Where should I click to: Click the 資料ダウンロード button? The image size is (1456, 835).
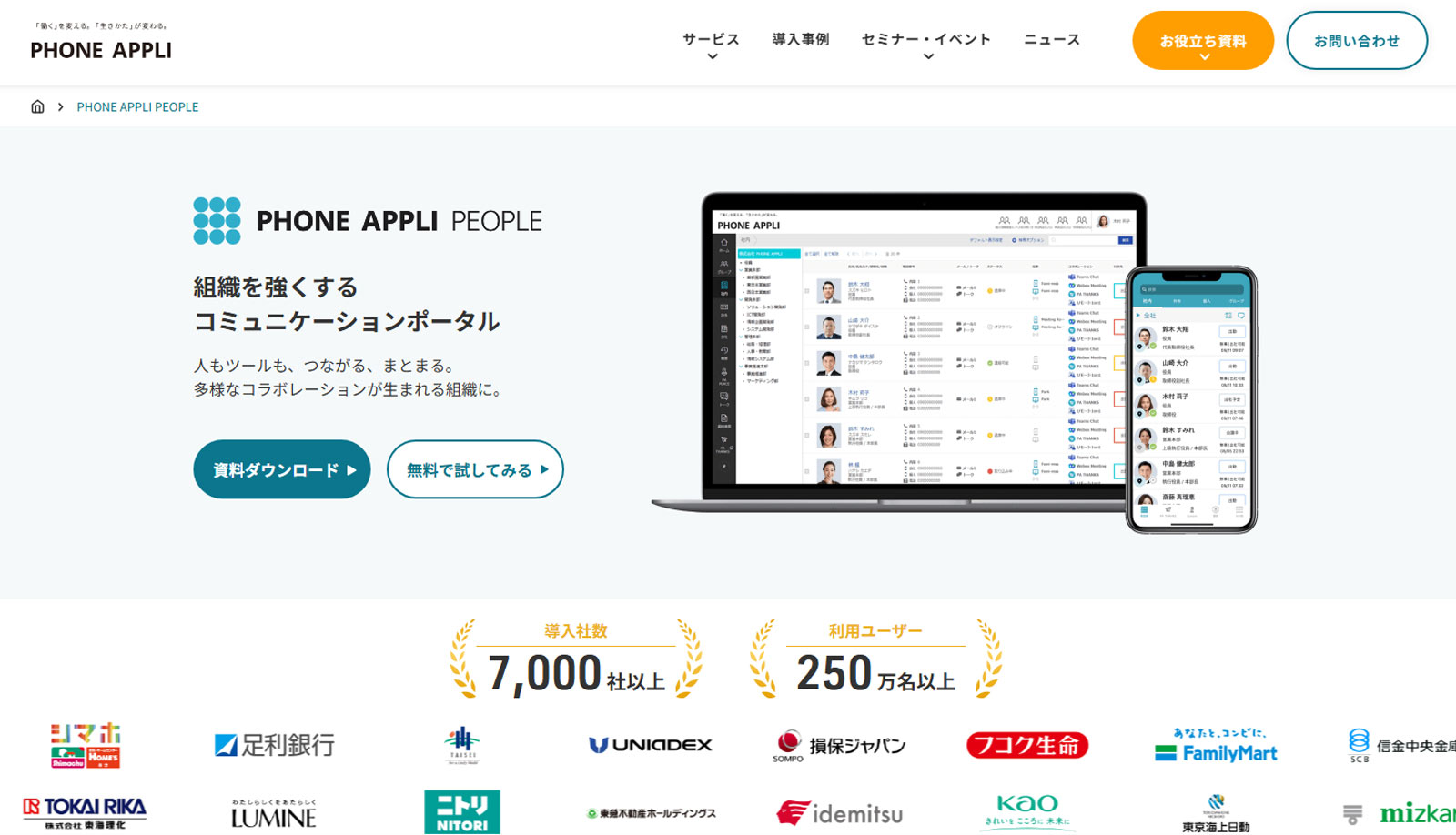[x=281, y=469]
